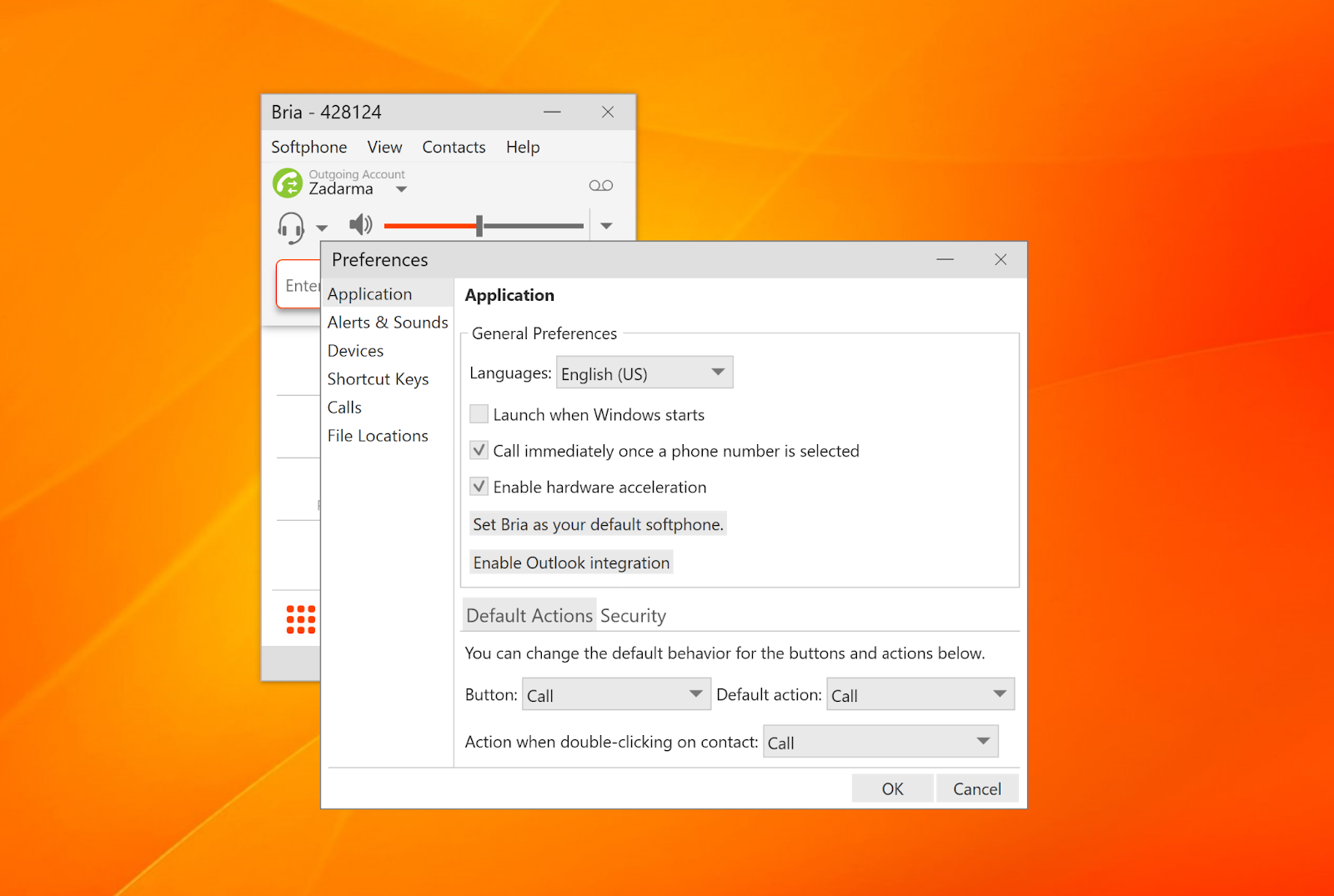Open the double-clicking on contact action dropdown
Viewport: 1334px width, 896px height.
click(880, 743)
